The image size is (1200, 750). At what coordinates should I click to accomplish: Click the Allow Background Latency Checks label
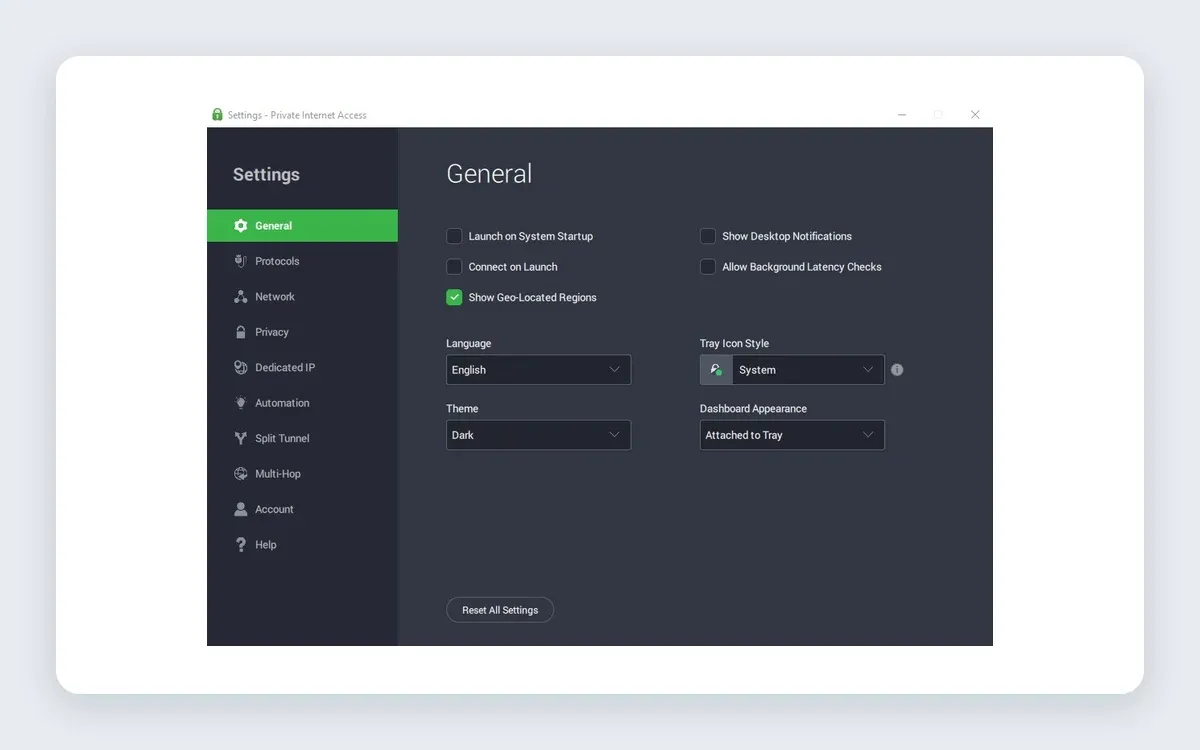(802, 267)
